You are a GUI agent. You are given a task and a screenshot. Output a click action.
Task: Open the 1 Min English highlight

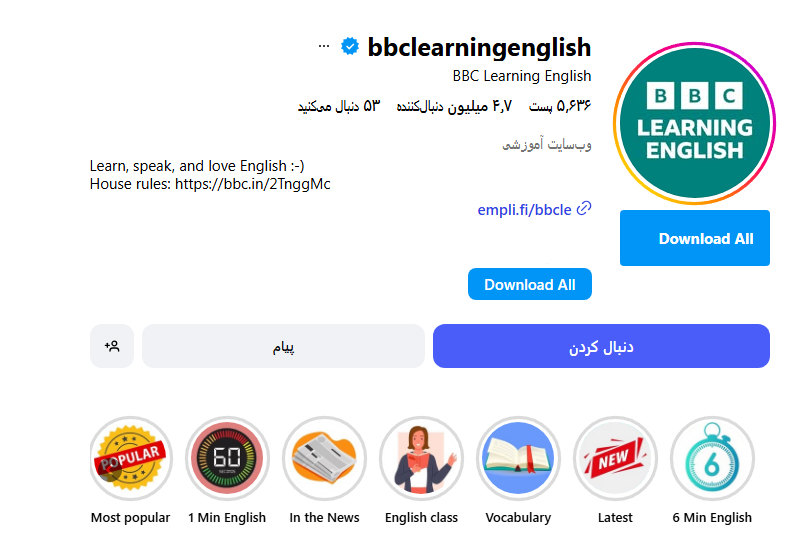(227, 458)
